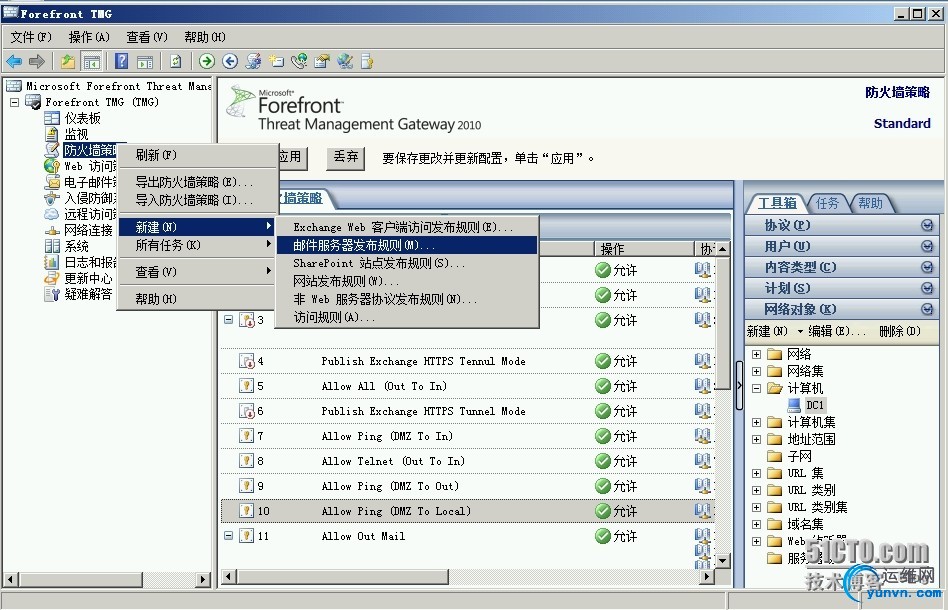The height and width of the screenshot is (610, 948).
Task: Switch to the 帮助 tab in right pane
Action: click(871, 203)
